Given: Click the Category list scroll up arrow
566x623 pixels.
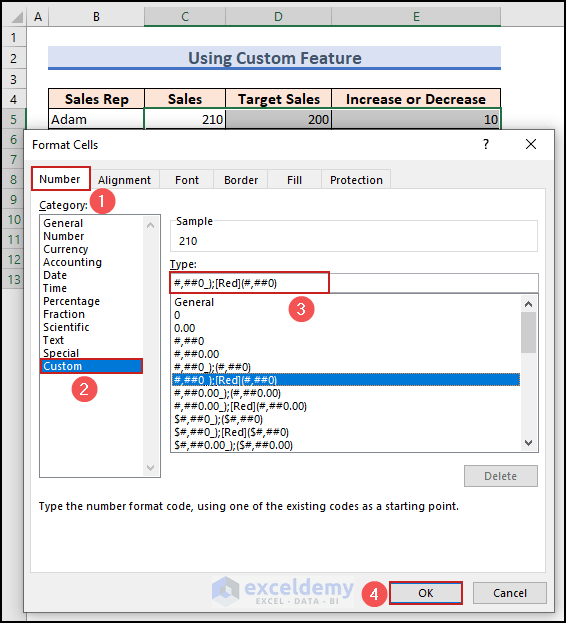Looking at the screenshot, I should 151,225.
